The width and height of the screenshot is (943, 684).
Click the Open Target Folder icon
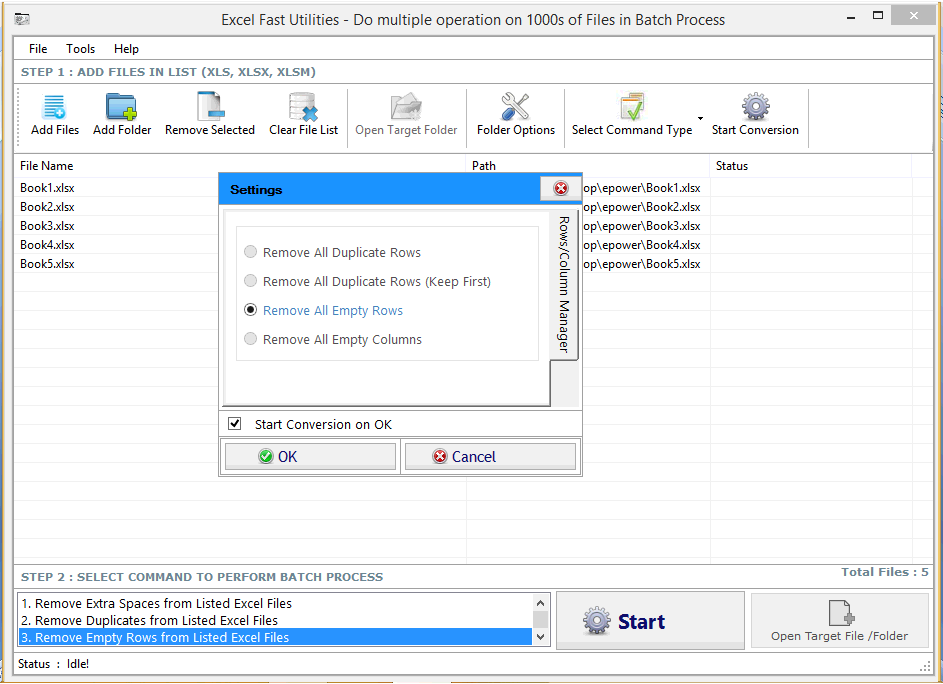[406, 108]
